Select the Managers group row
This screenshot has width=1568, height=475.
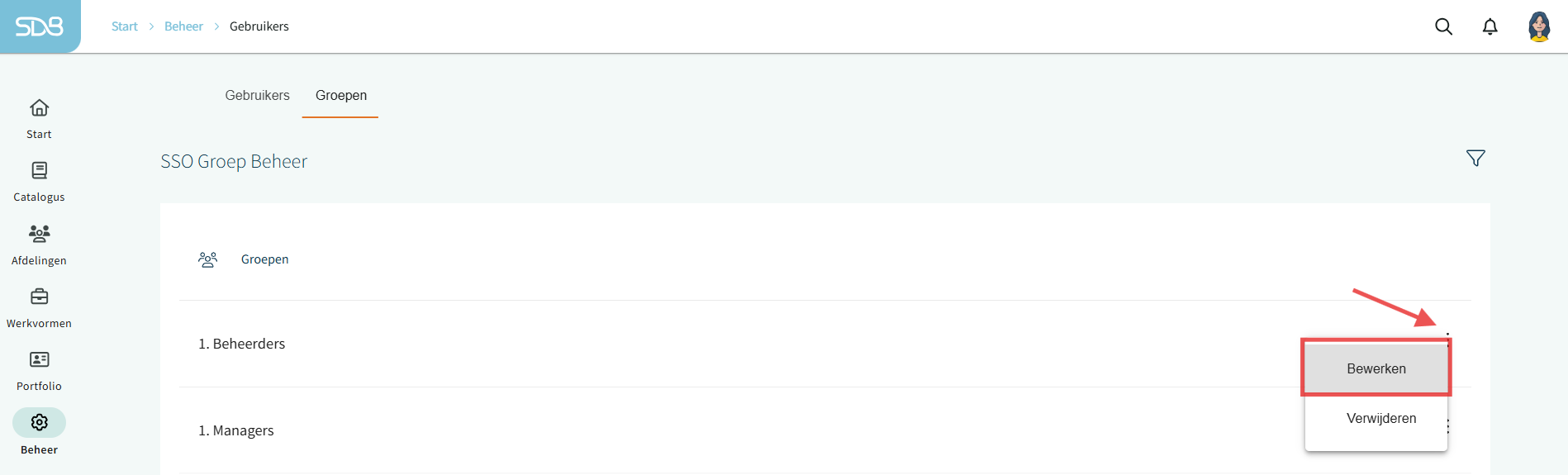click(x=236, y=430)
